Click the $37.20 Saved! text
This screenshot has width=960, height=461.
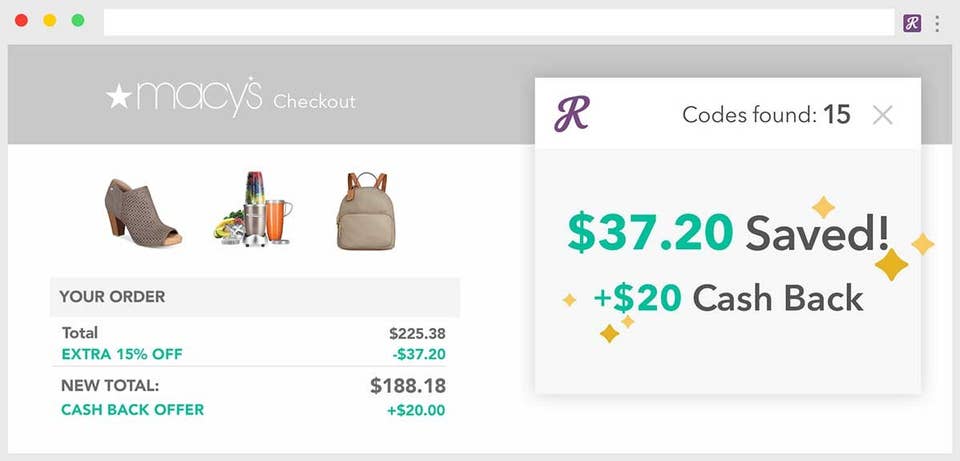click(x=728, y=233)
